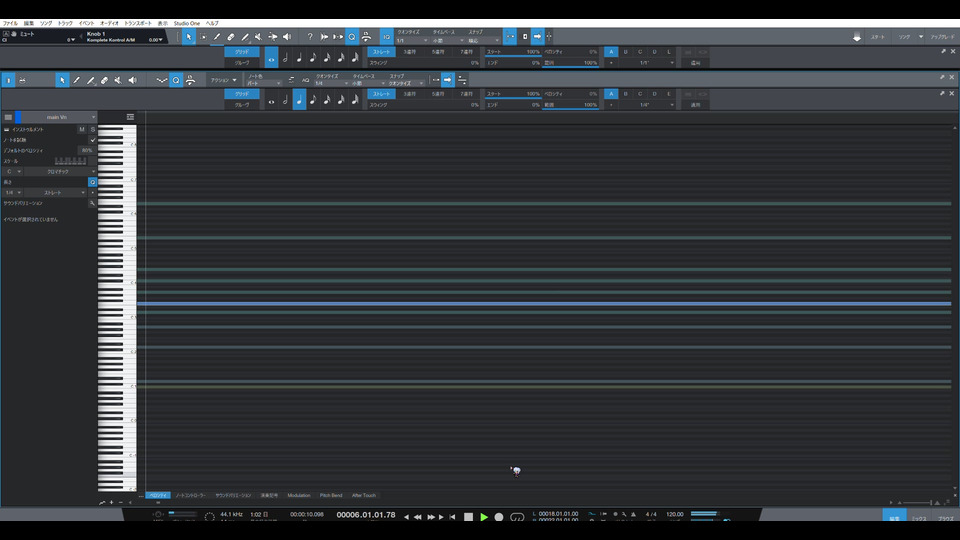Click the スタート button at top right
Image resolution: width=960 pixels, height=540 pixels.
(x=878, y=37)
